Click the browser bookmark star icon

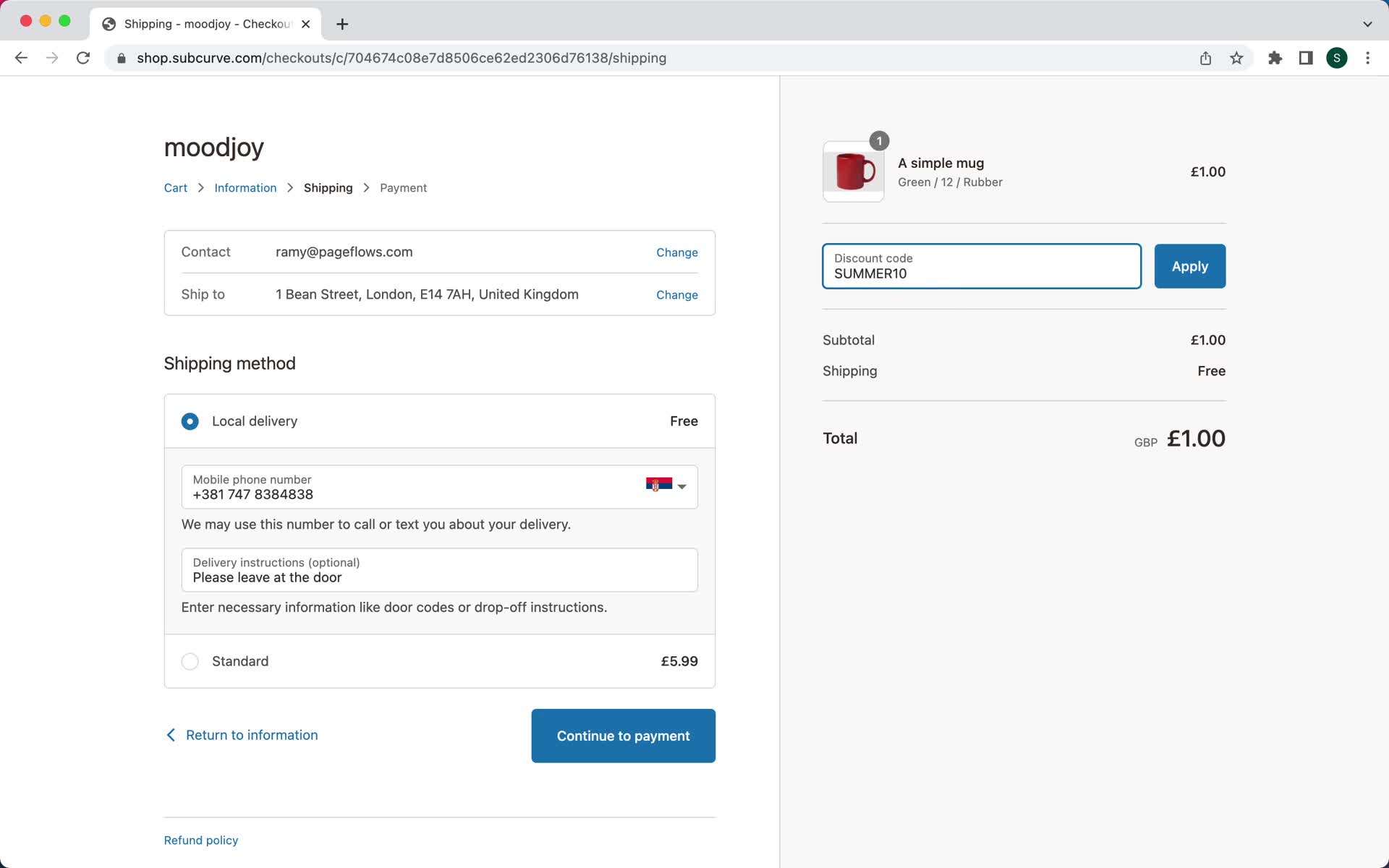point(1237,57)
